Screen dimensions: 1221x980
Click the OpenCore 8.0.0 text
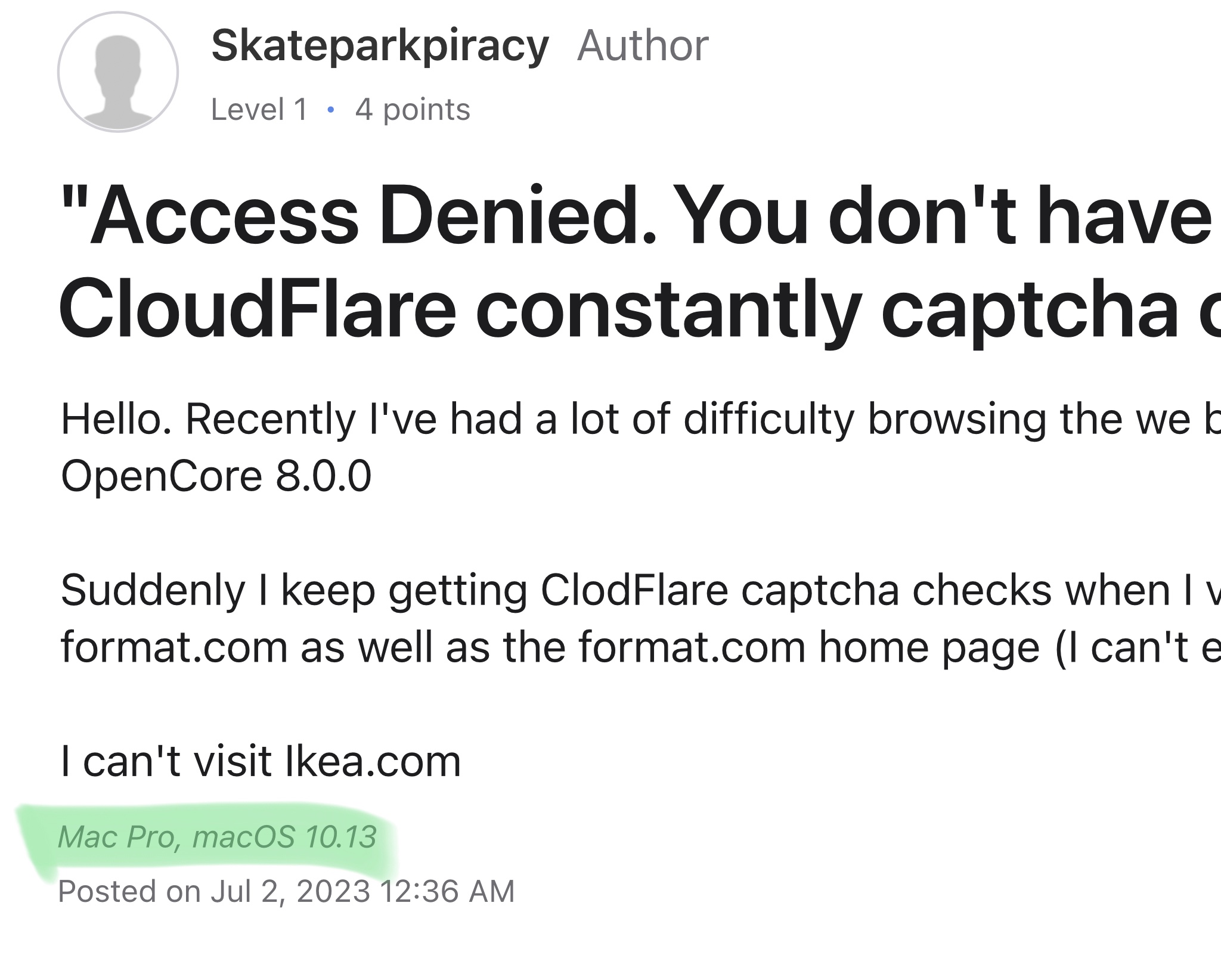point(216,476)
